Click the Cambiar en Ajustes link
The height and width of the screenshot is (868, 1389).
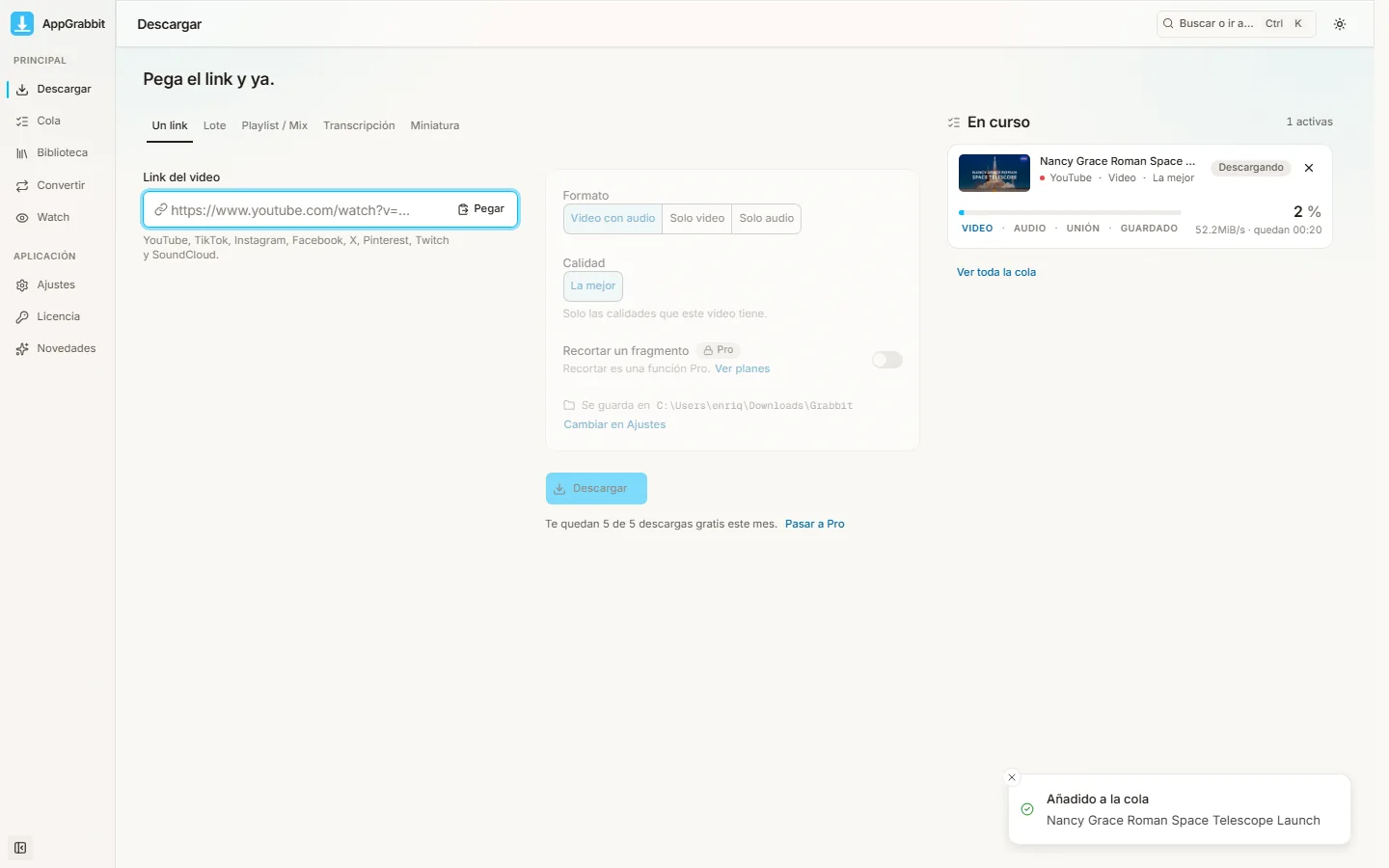pyautogui.click(x=614, y=425)
